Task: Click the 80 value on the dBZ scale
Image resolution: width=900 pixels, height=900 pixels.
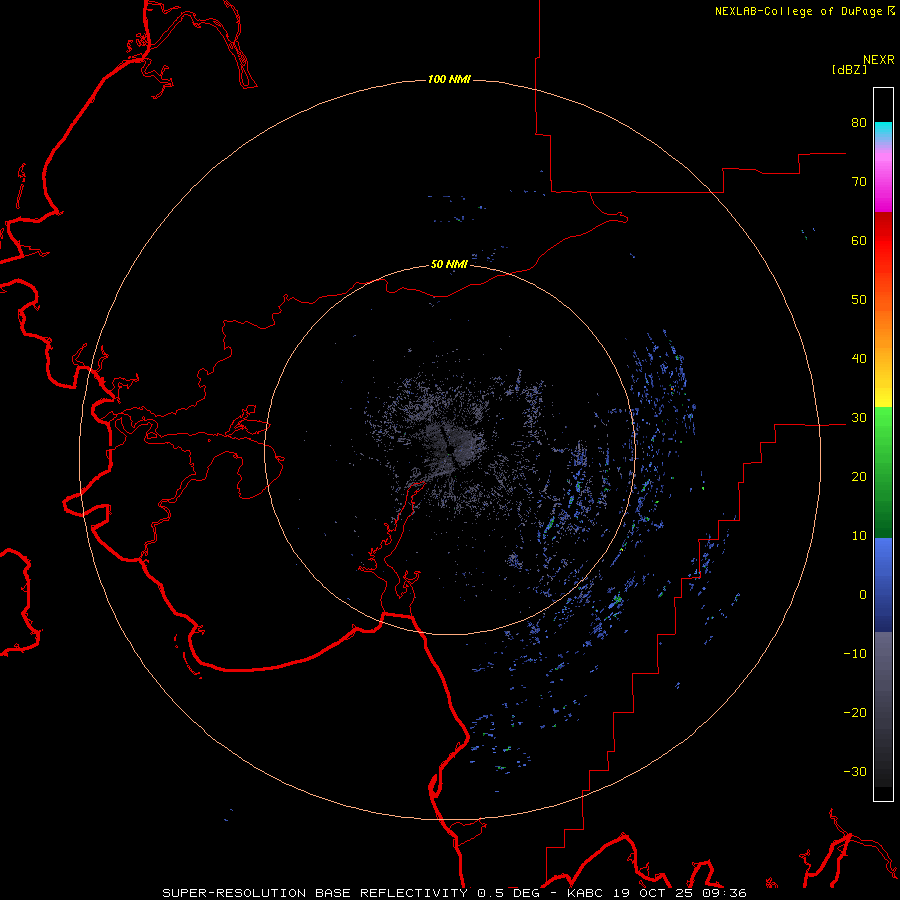Action: pos(859,123)
